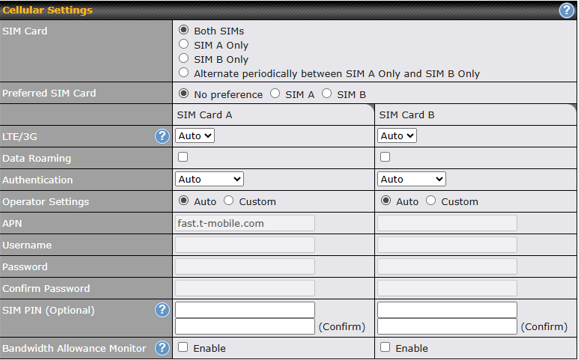This screenshot has height=360, width=579.
Task: Focus SIM PIN confirm field for SIM Card A
Action: [x=245, y=326]
